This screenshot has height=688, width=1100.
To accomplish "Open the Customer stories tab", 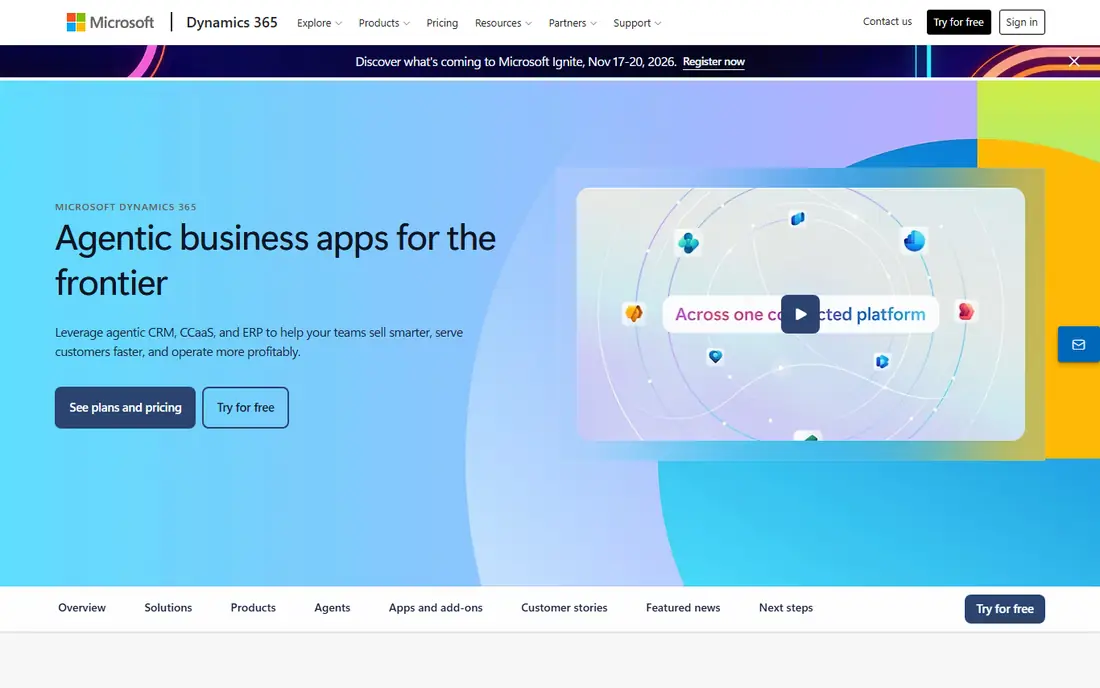I will click(564, 608).
